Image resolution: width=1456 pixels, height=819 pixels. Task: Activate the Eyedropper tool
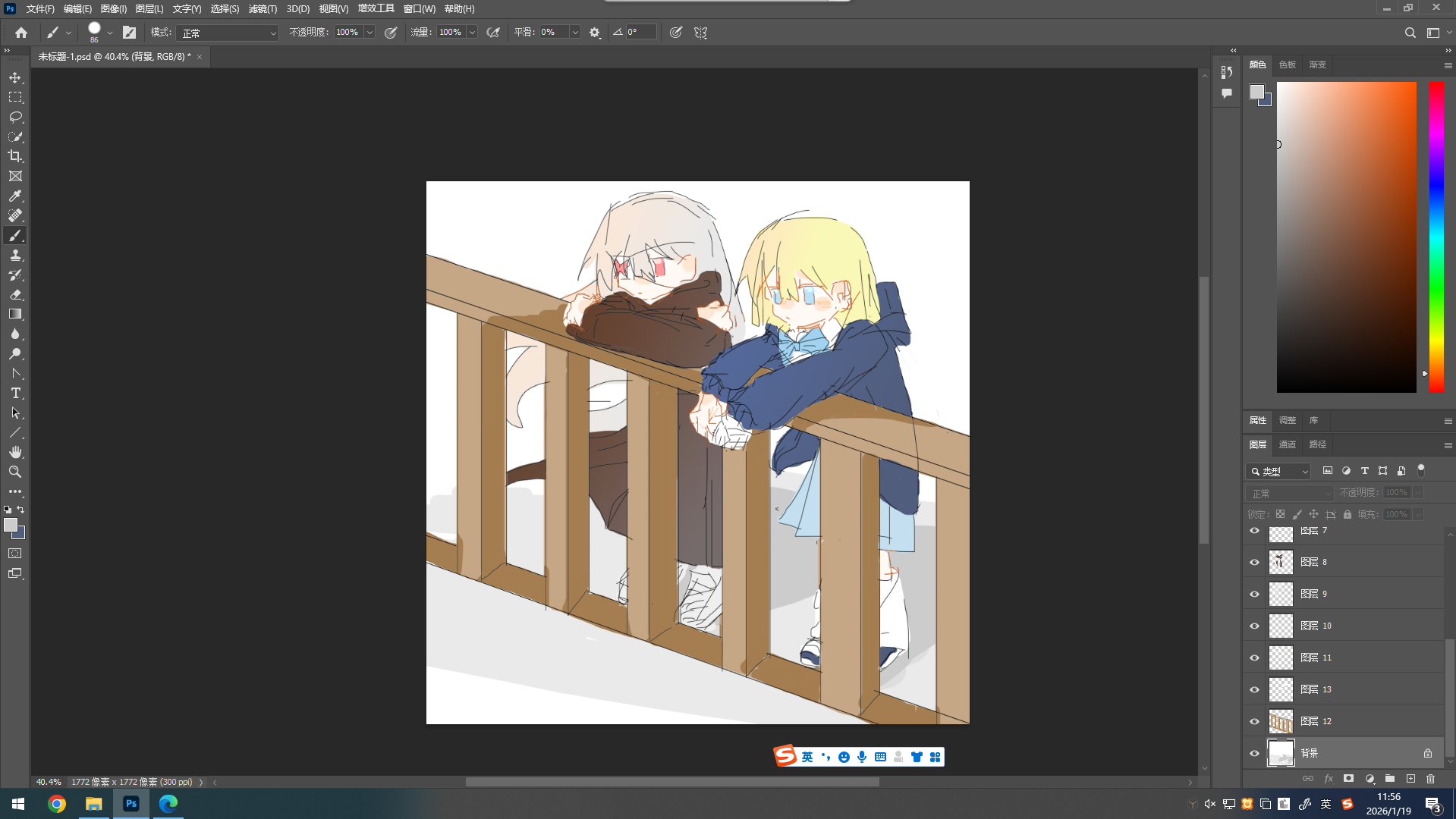[15, 196]
